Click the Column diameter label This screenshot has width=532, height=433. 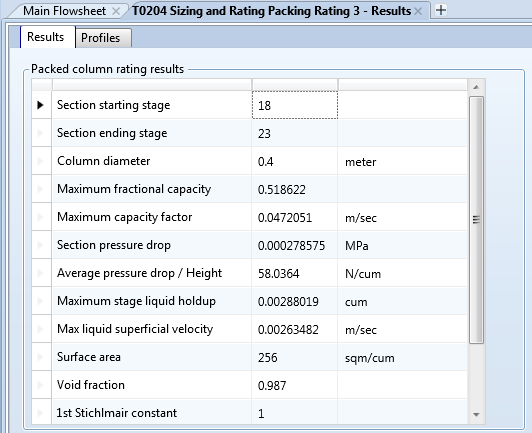[x=103, y=161]
